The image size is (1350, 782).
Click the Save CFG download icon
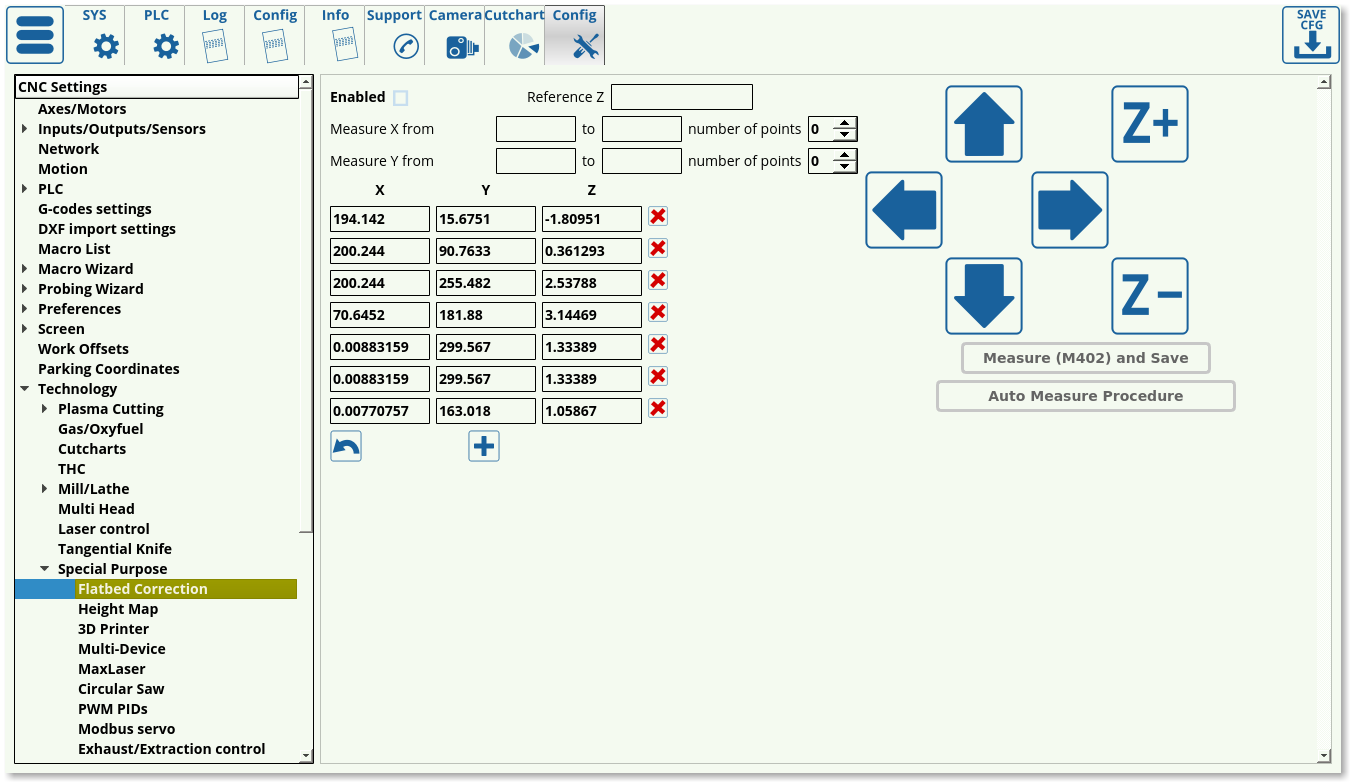(1310, 36)
